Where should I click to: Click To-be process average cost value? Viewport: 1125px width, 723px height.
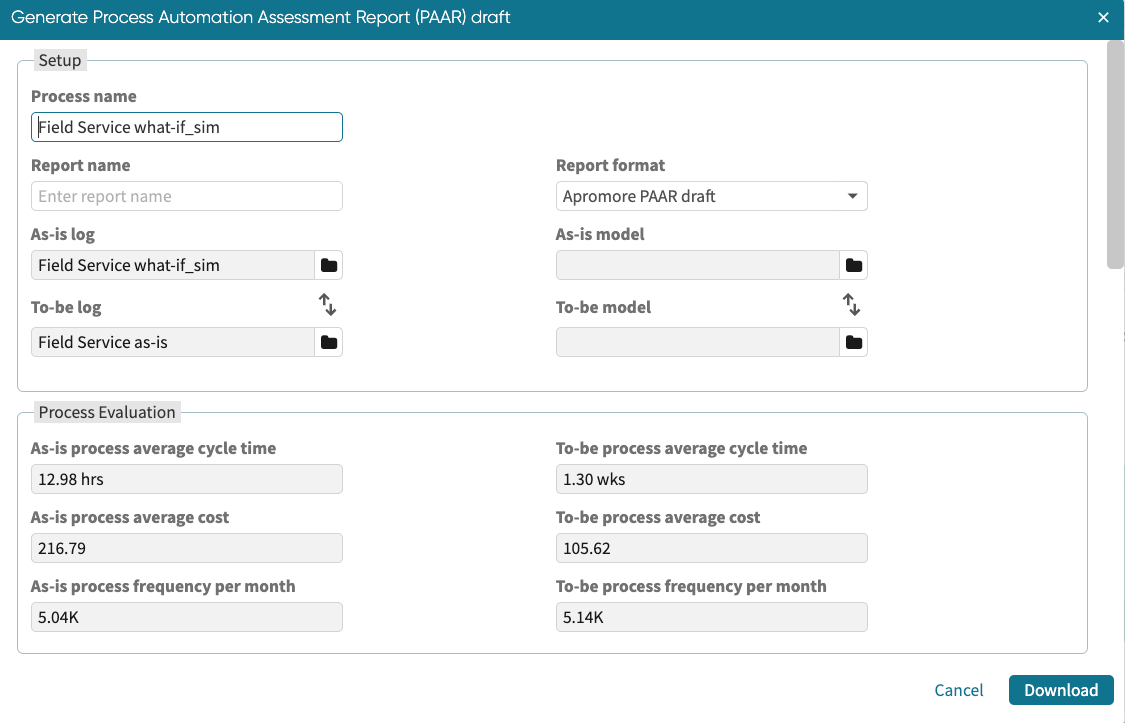pyautogui.click(x=711, y=548)
